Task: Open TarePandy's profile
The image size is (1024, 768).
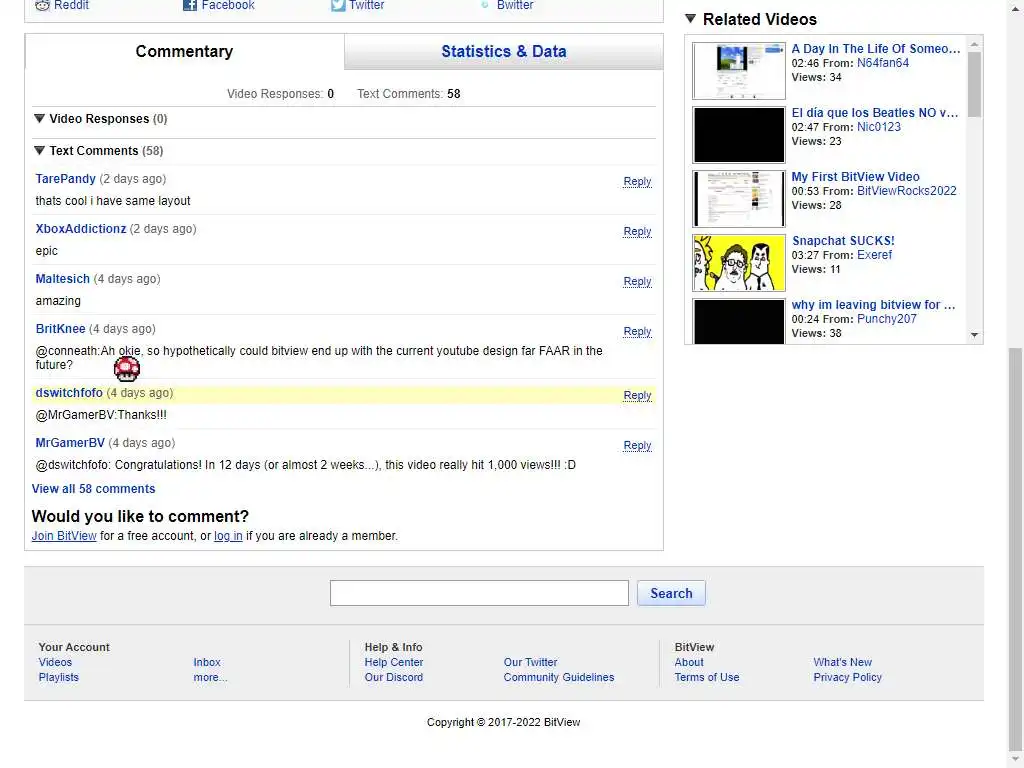Action: click(x=65, y=179)
